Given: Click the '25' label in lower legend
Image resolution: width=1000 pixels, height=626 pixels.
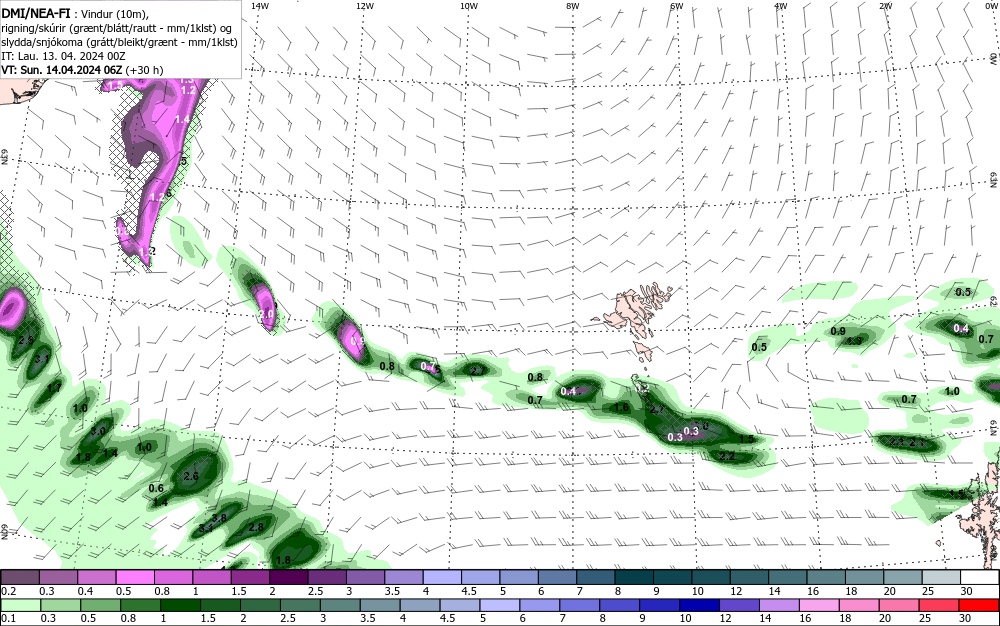Looking at the screenshot, I should (x=925, y=618).
